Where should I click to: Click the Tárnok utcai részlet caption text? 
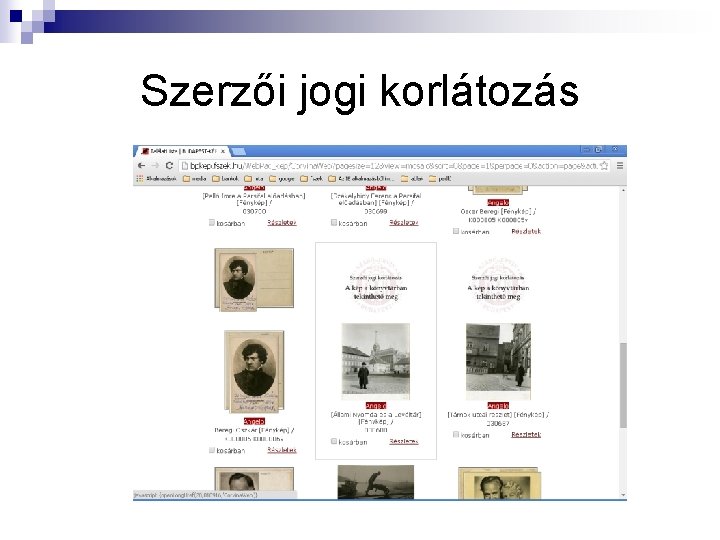click(x=498, y=414)
